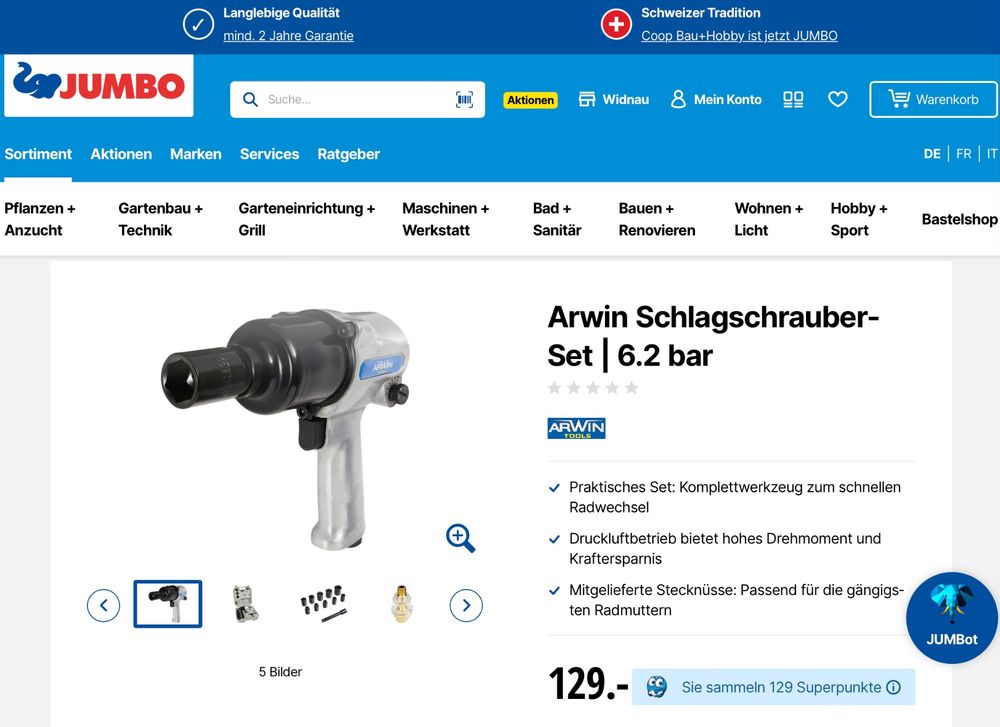Click the JUMBO elephant logo
Image resolution: width=1000 pixels, height=727 pixels.
coord(99,85)
